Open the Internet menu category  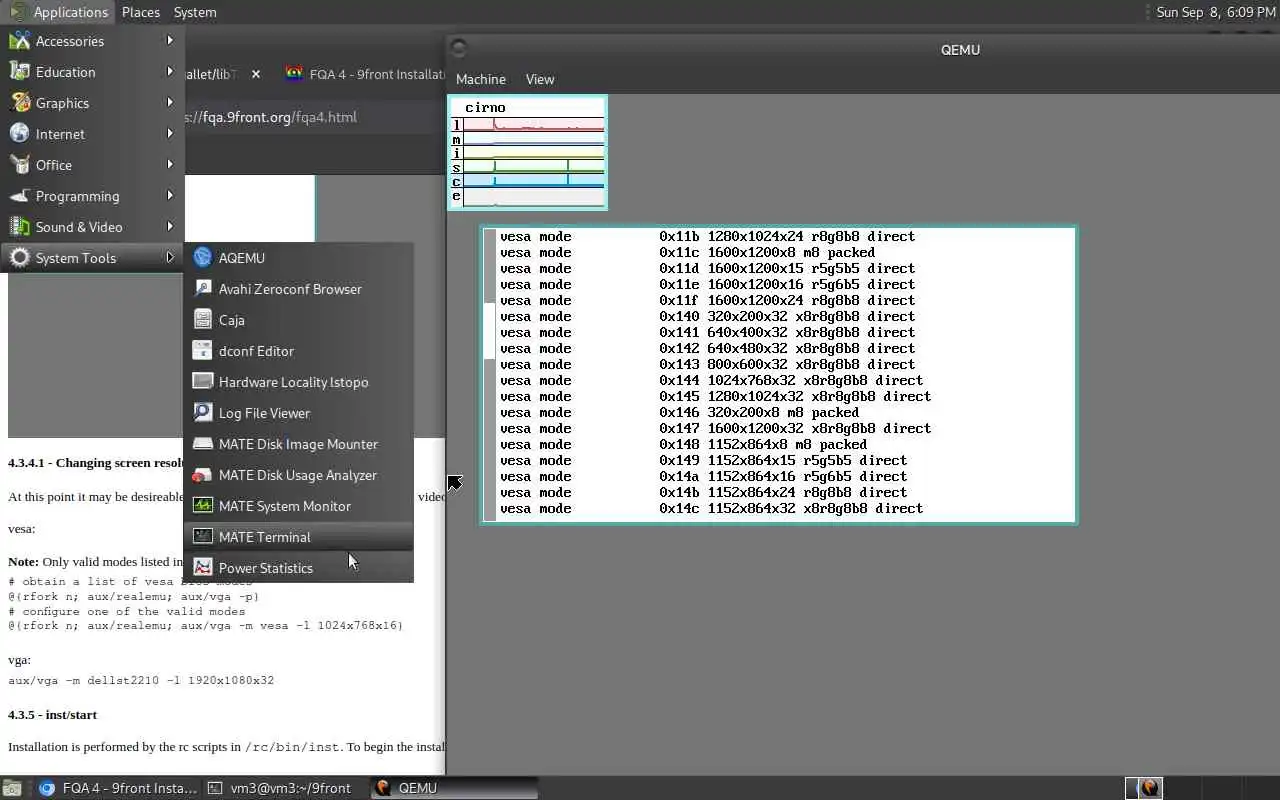click(x=92, y=134)
